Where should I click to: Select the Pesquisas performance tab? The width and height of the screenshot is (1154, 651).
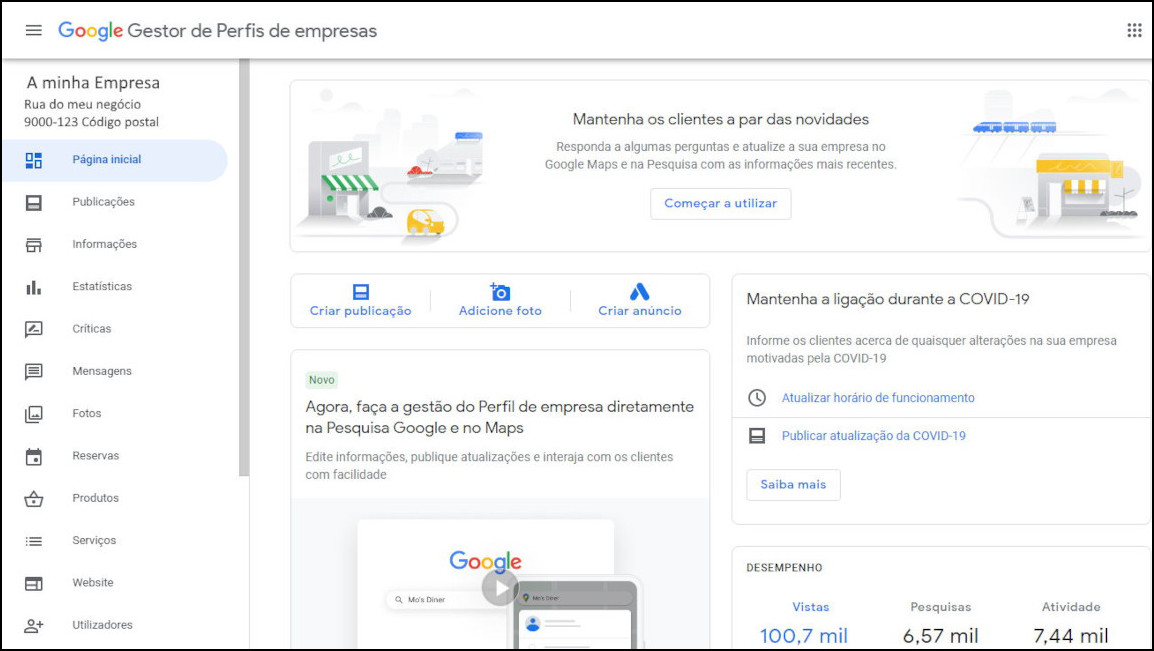click(941, 608)
